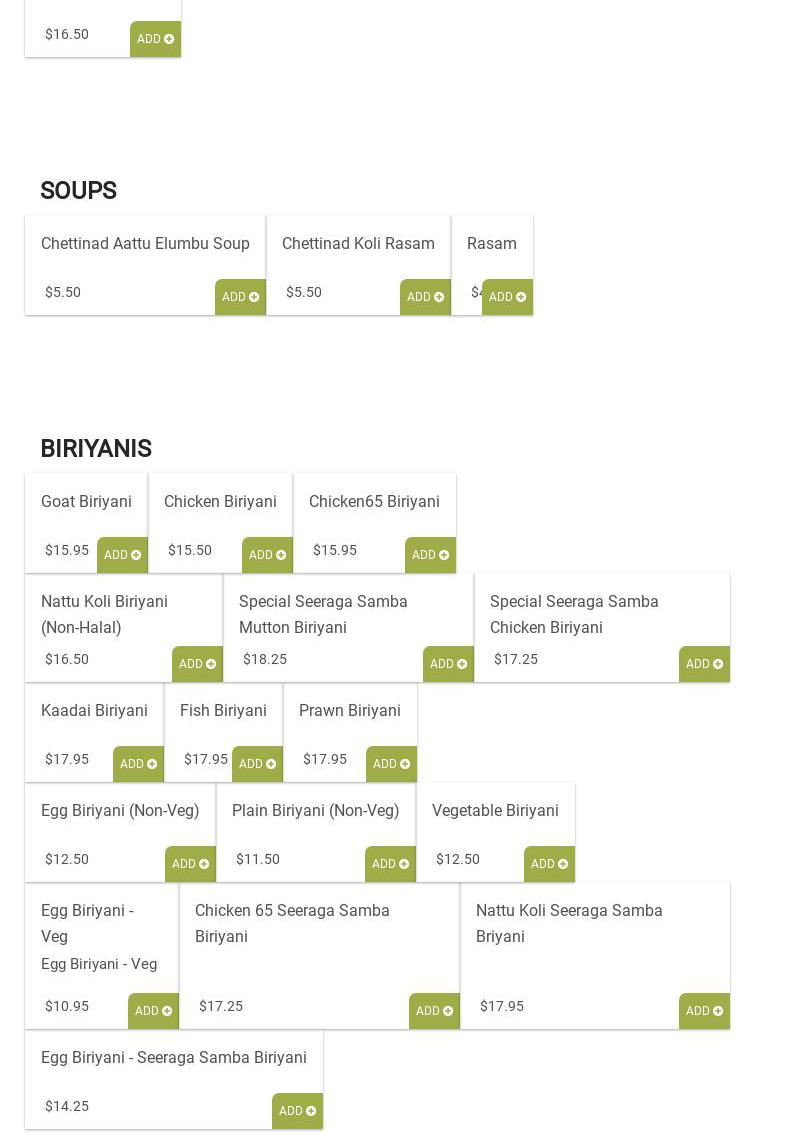785x1135 pixels.
Task: Add Egg Biriyani - Seeraga Samba Biriyani
Action: (x=297, y=1111)
